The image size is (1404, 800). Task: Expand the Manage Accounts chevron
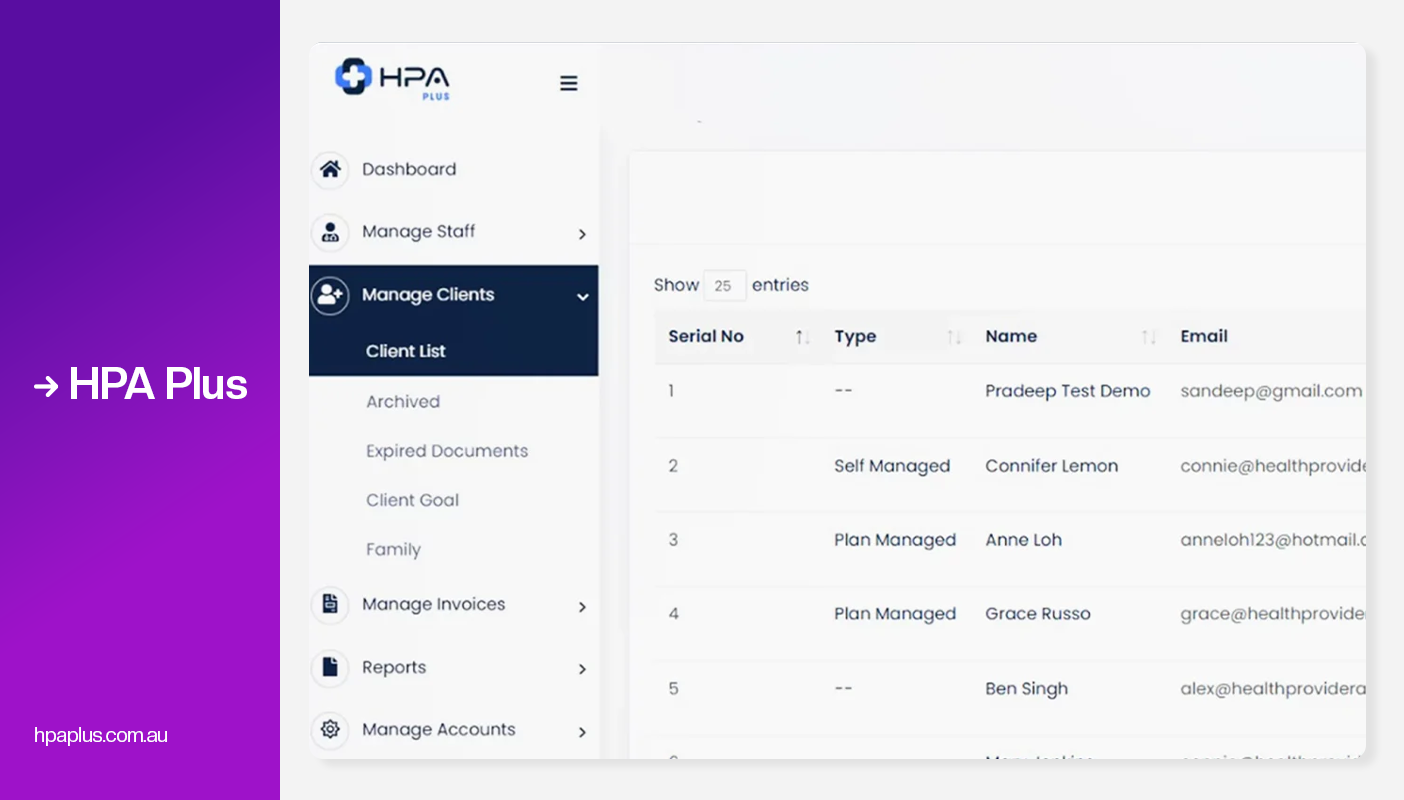(x=582, y=732)
